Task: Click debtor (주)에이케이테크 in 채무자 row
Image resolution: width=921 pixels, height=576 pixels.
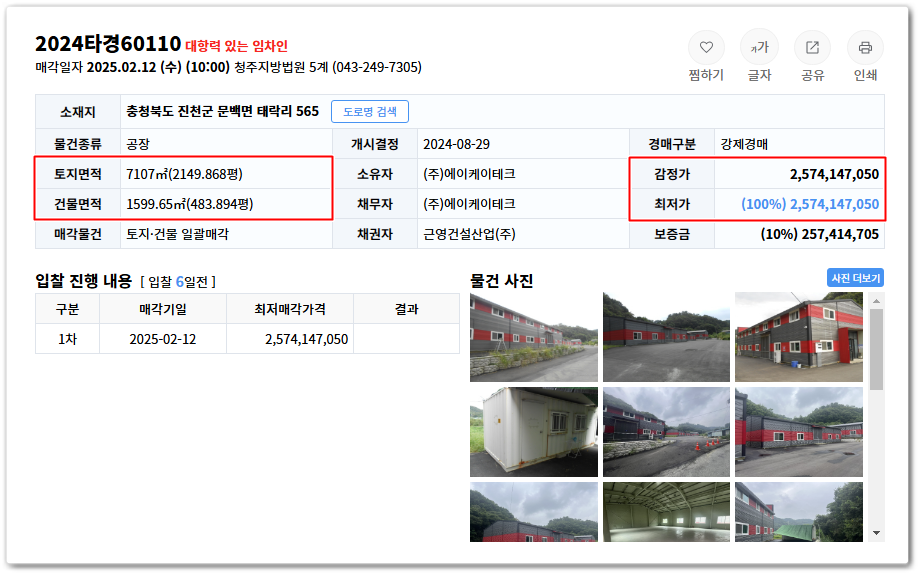Action: [x=469, y=204]
